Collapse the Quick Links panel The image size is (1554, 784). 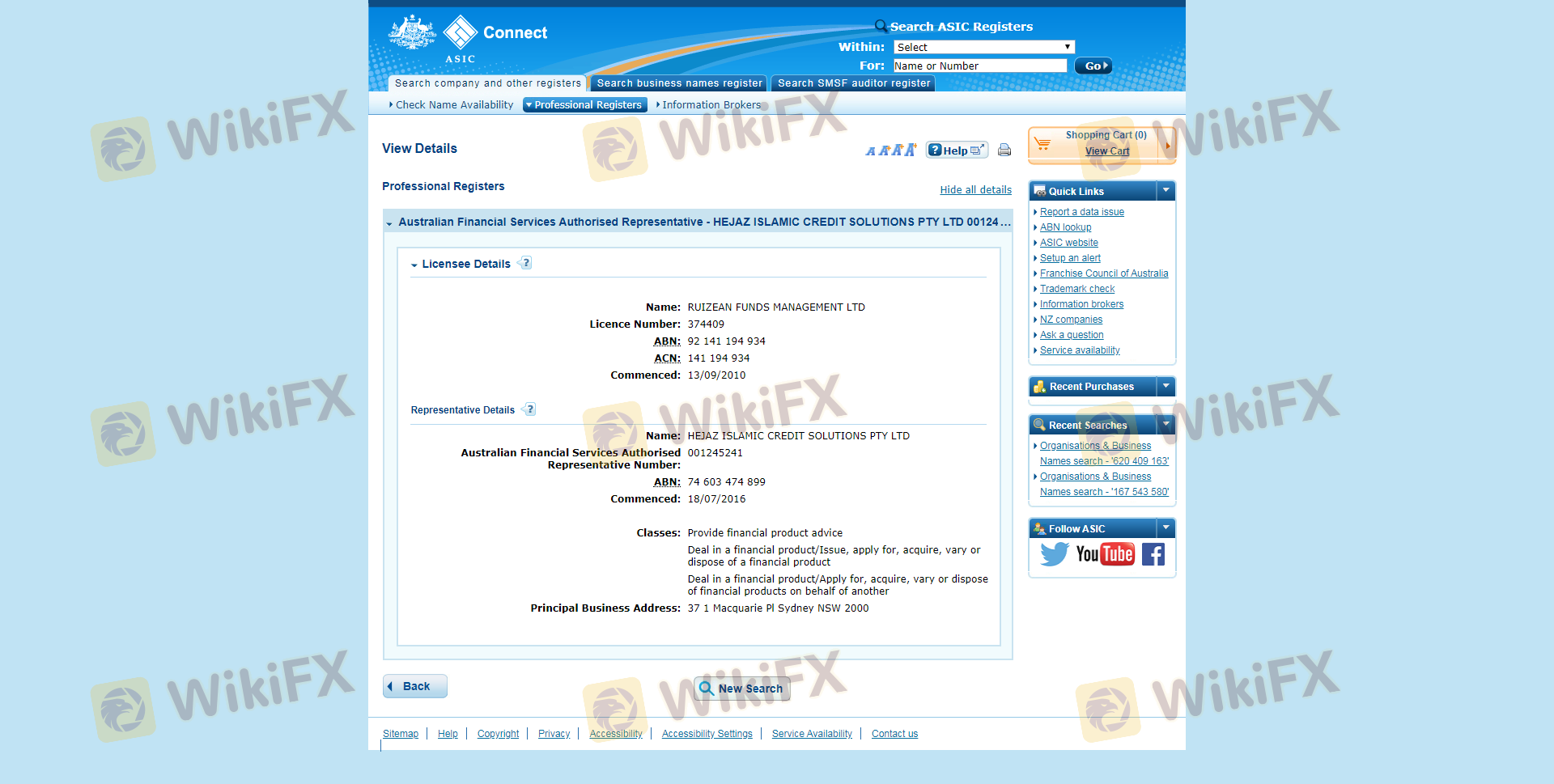pos(1166,191)
